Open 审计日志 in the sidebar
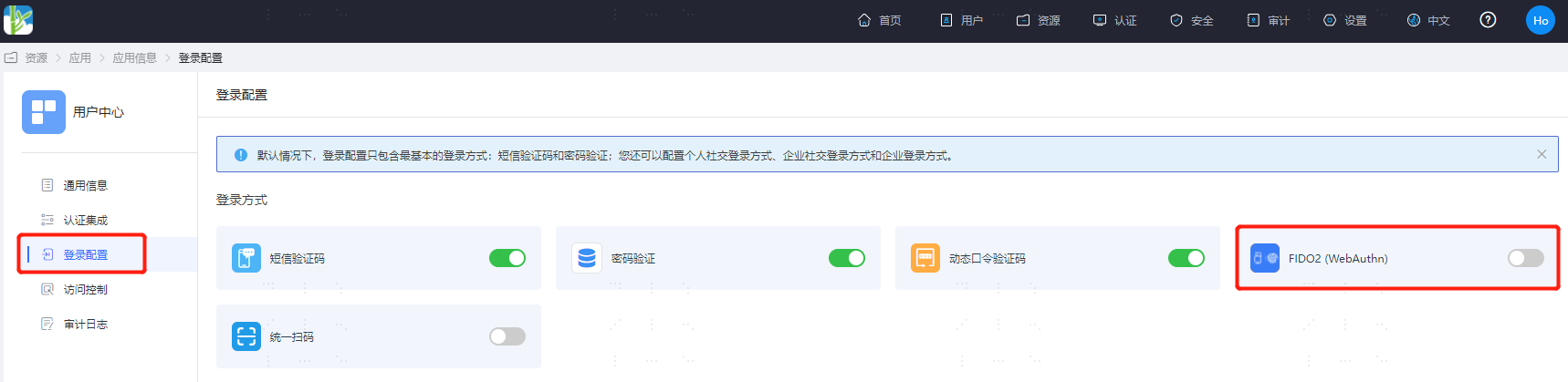The image size is (1568, 382). (86, 324)
